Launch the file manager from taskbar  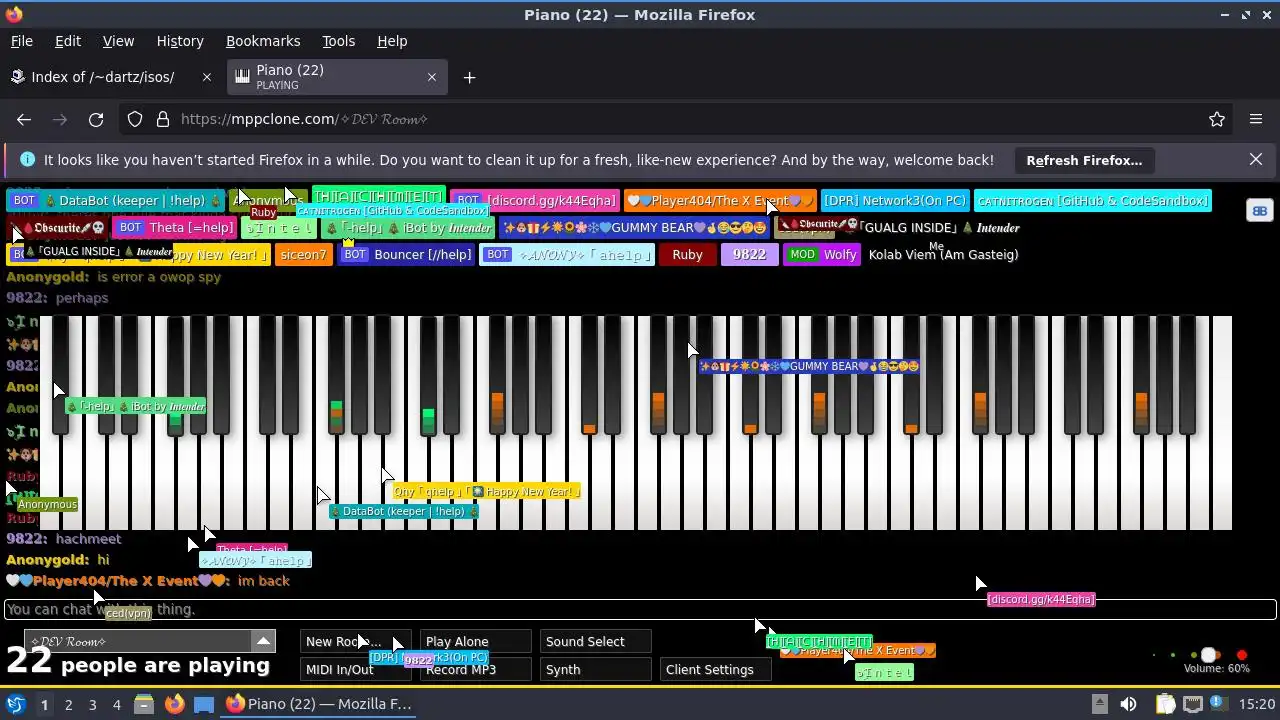144,704
